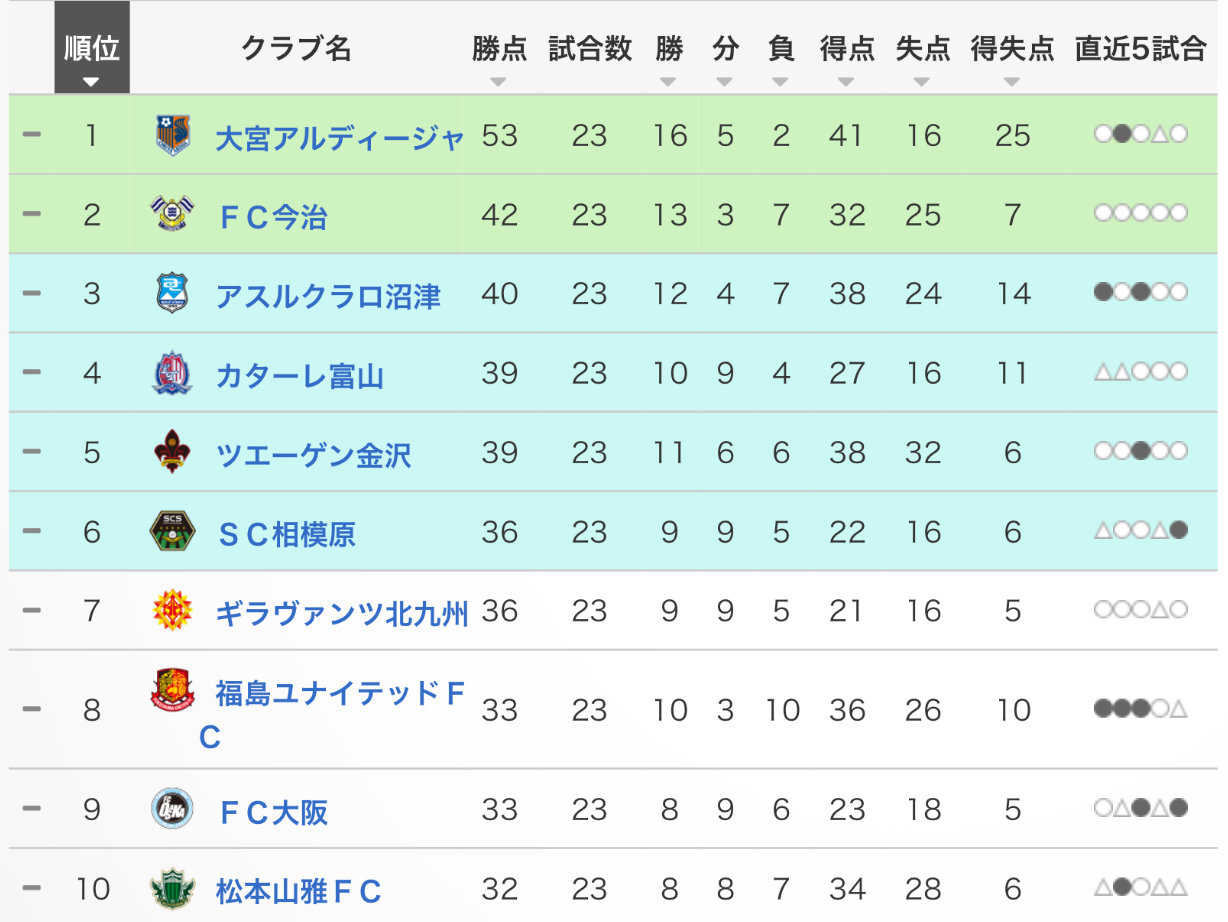Click the Giravanz Kitakyushu sun crest
Viewport: 1228px width, 922px height.
pyautogui.click(x=173, y=610)
